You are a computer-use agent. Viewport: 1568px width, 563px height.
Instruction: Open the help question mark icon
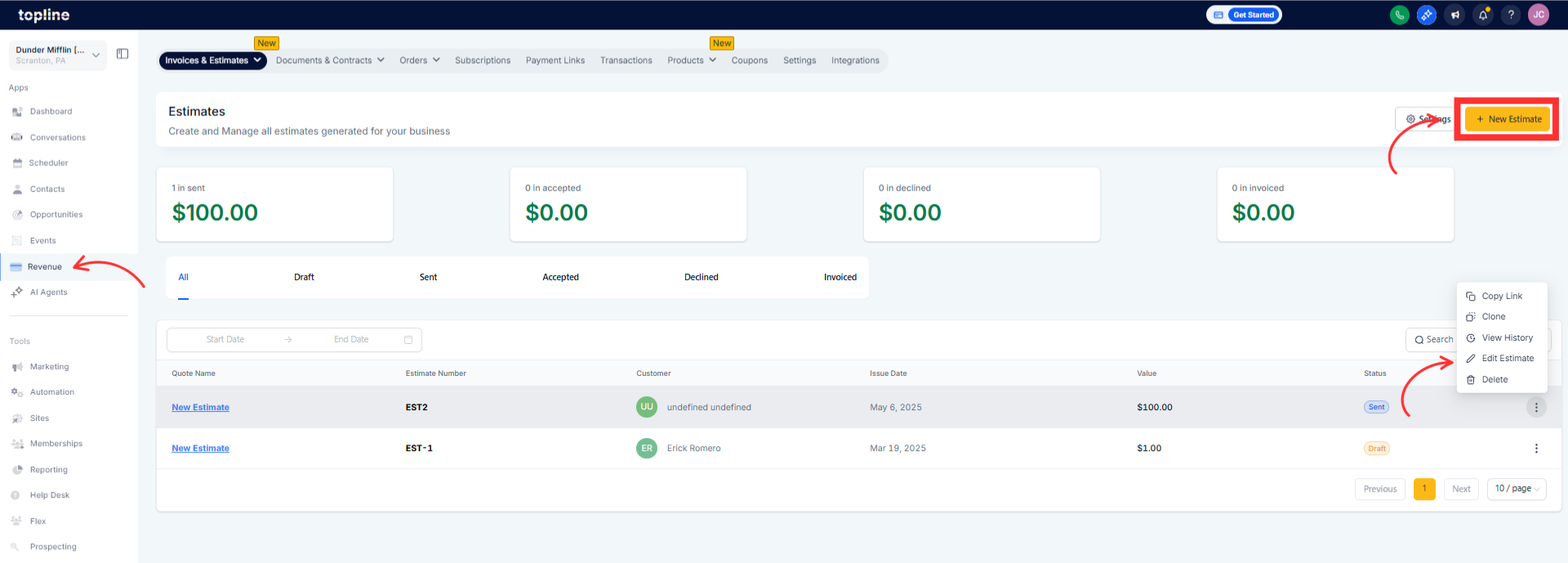[1511, 15]
